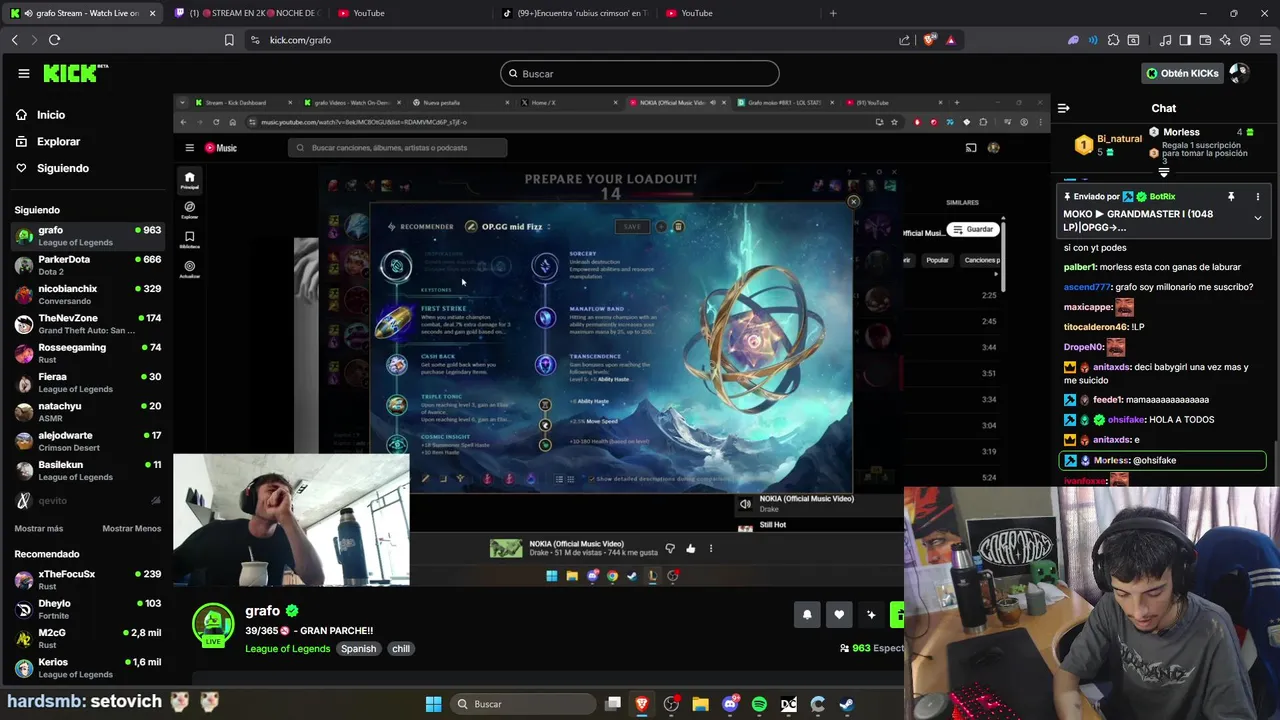Click grafo's channel avatar with the LIVE badge

click(x=213, y=625)
